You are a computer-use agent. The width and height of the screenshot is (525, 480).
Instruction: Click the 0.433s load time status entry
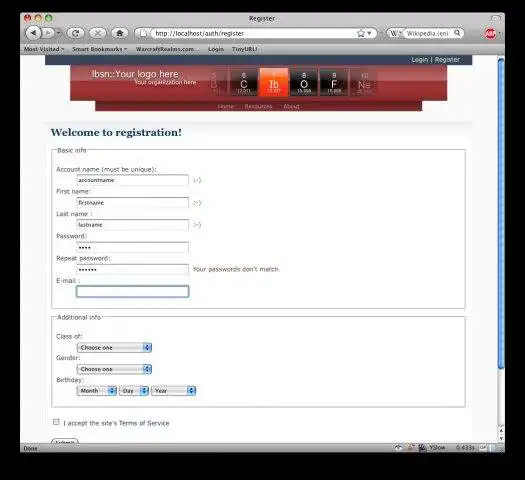(465, 448)
